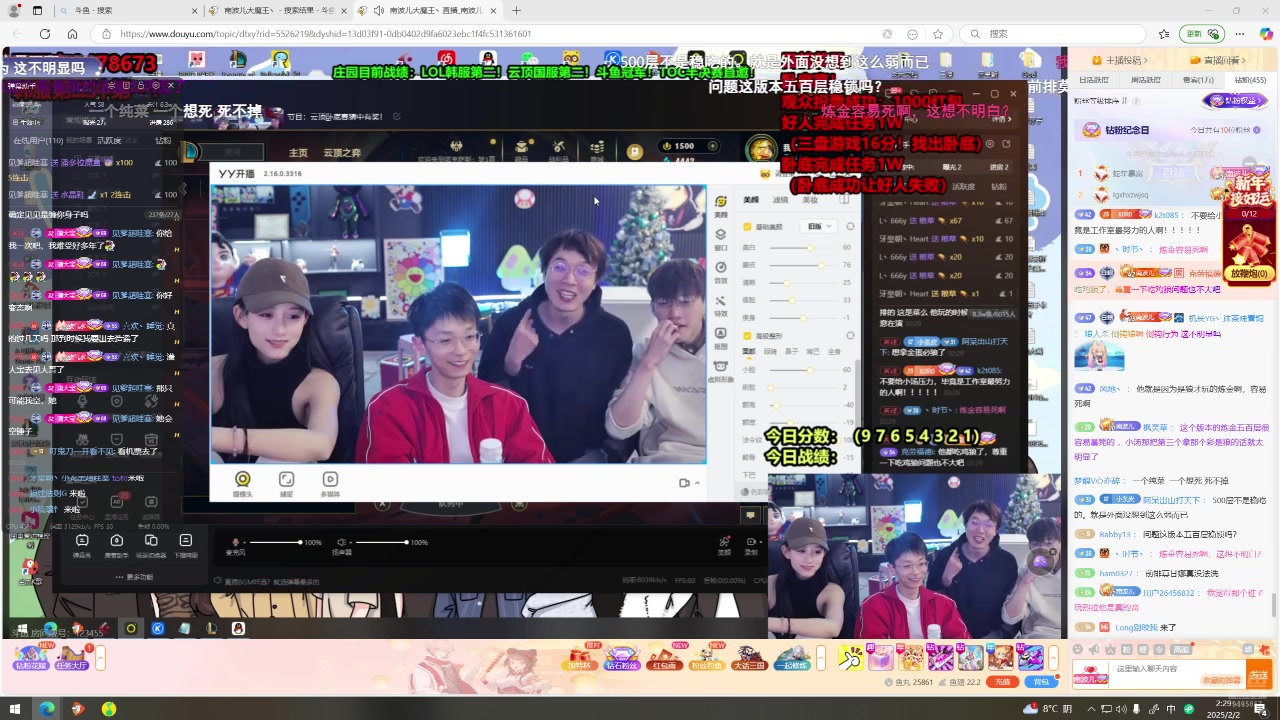Click the picture-in-picture stream thumbnail
Screen dimensions: 1280x720
click(916, 555)
